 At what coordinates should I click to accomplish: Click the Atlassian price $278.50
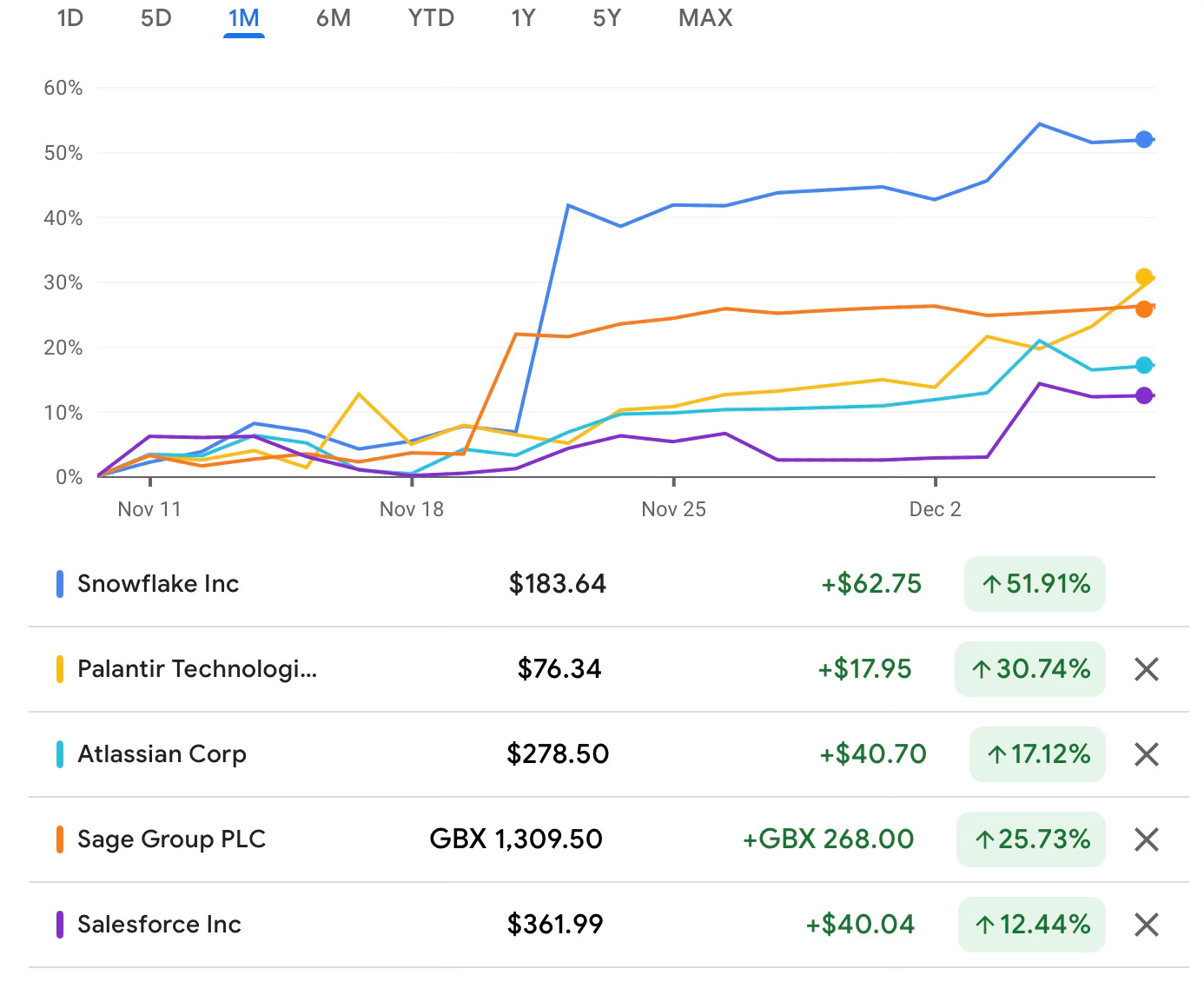[558, 754]
